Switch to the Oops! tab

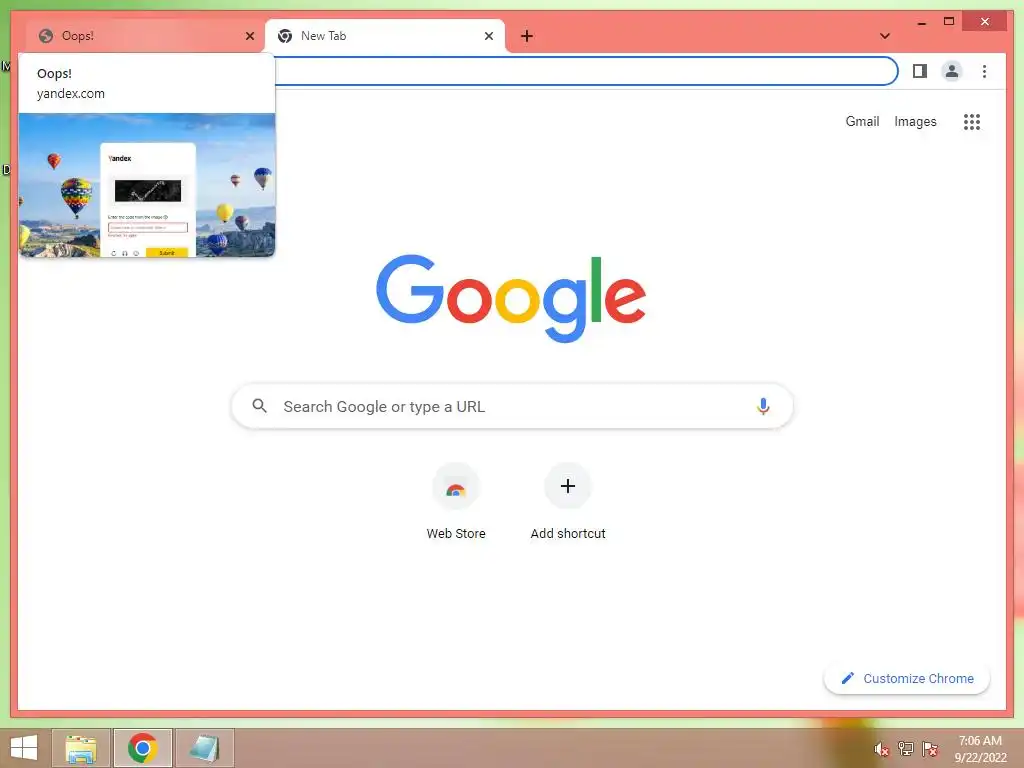tap(145, 36)
